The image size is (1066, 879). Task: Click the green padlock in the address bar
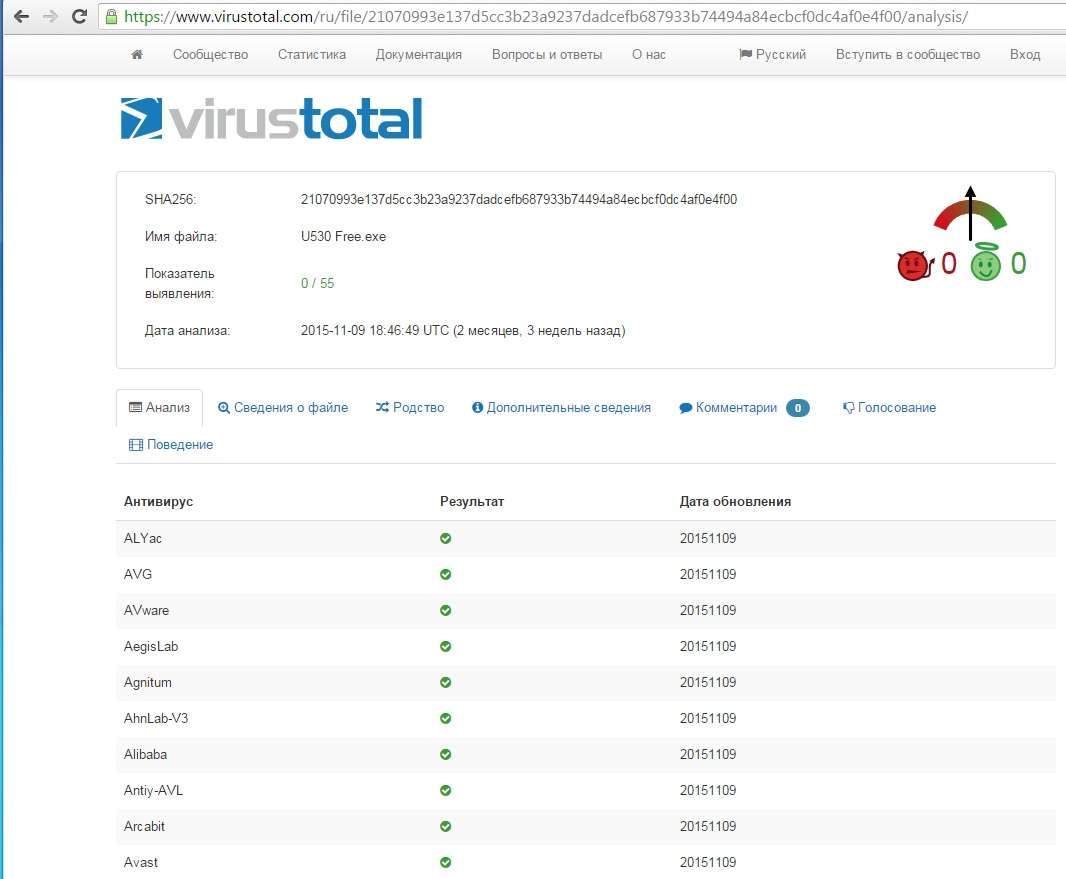tap(111, 16)
